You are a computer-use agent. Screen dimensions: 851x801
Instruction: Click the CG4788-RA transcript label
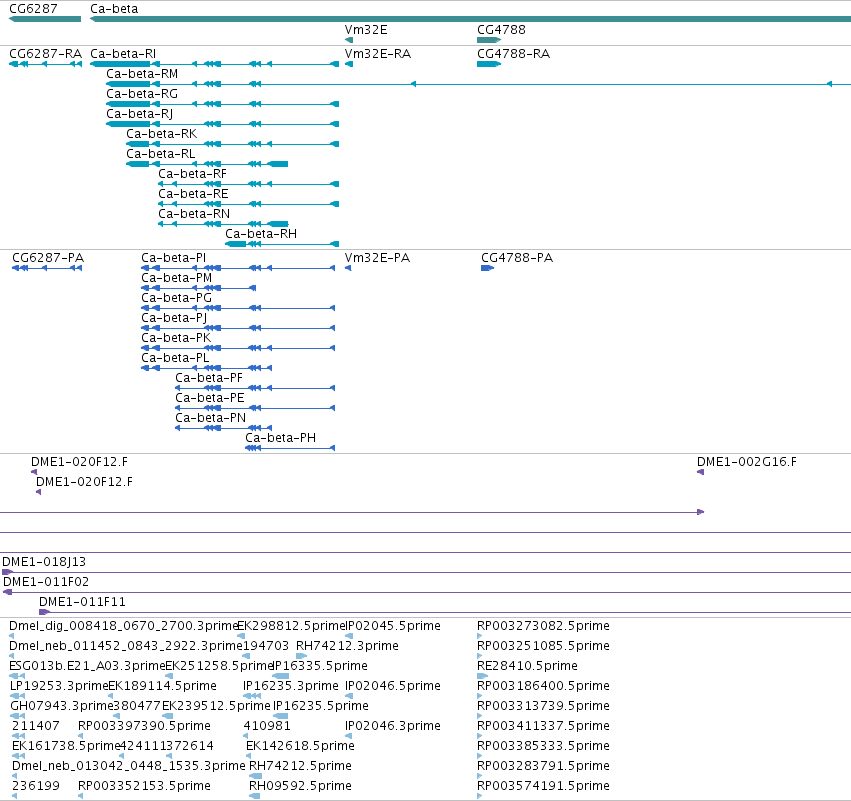[513, 53]
